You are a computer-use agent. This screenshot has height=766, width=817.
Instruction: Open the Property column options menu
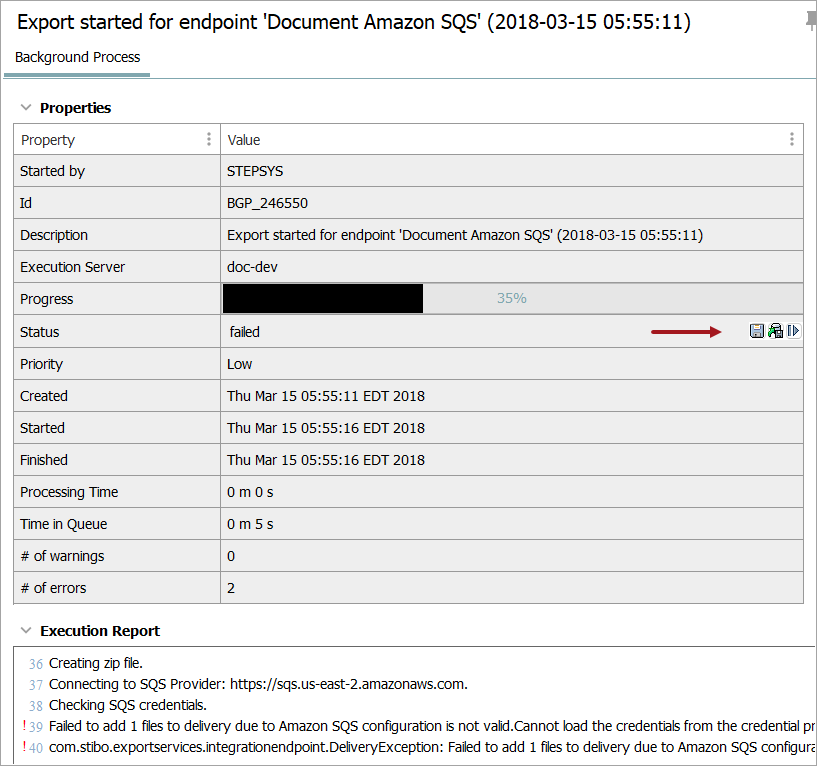click(x=208, y=140)
